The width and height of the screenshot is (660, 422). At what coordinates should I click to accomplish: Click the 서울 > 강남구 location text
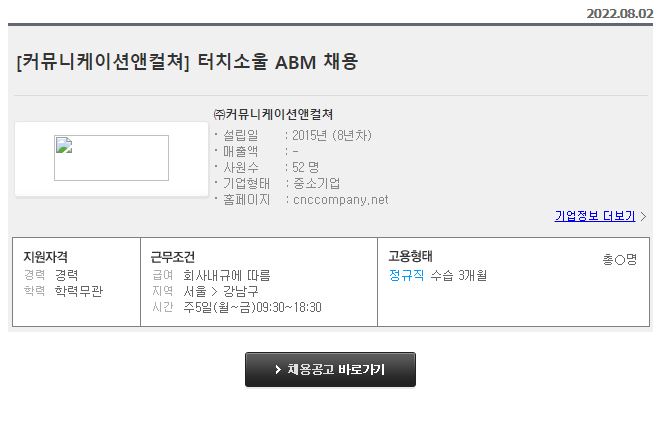pos(221,291)
